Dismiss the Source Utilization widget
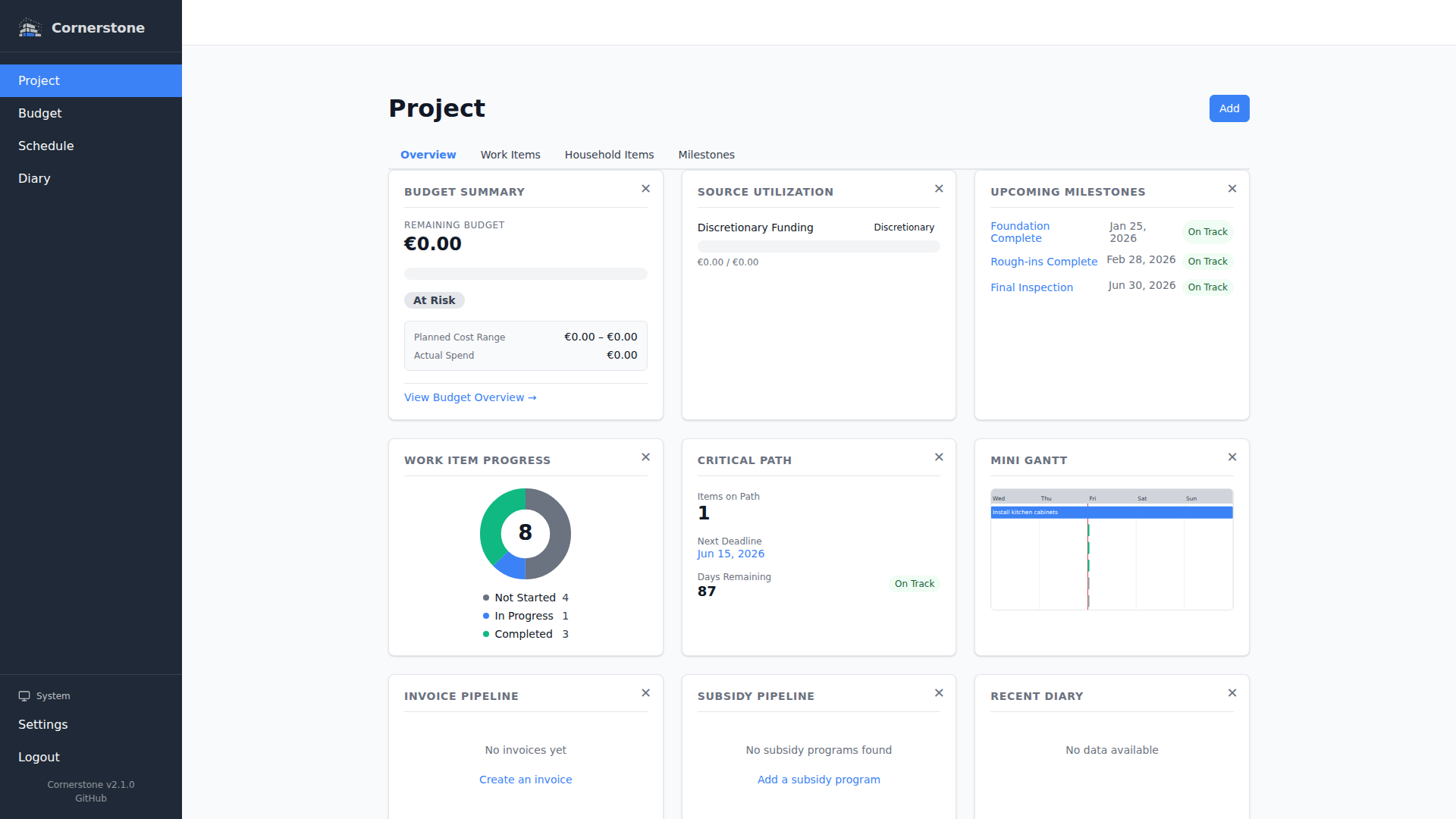This screenshot has height=819, width=1456. pyautogui.click(x=939, y=188)
